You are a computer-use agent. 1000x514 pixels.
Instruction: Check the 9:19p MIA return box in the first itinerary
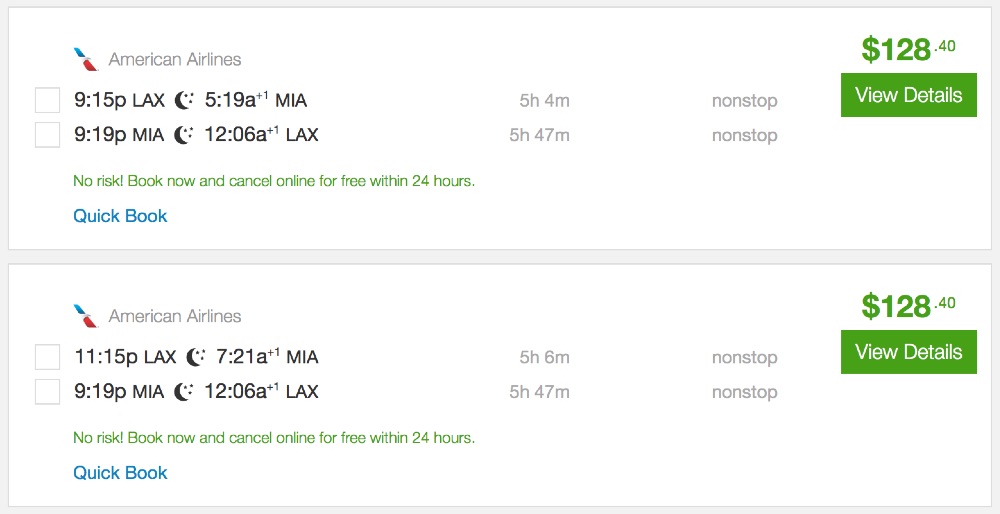coord(47,135)
